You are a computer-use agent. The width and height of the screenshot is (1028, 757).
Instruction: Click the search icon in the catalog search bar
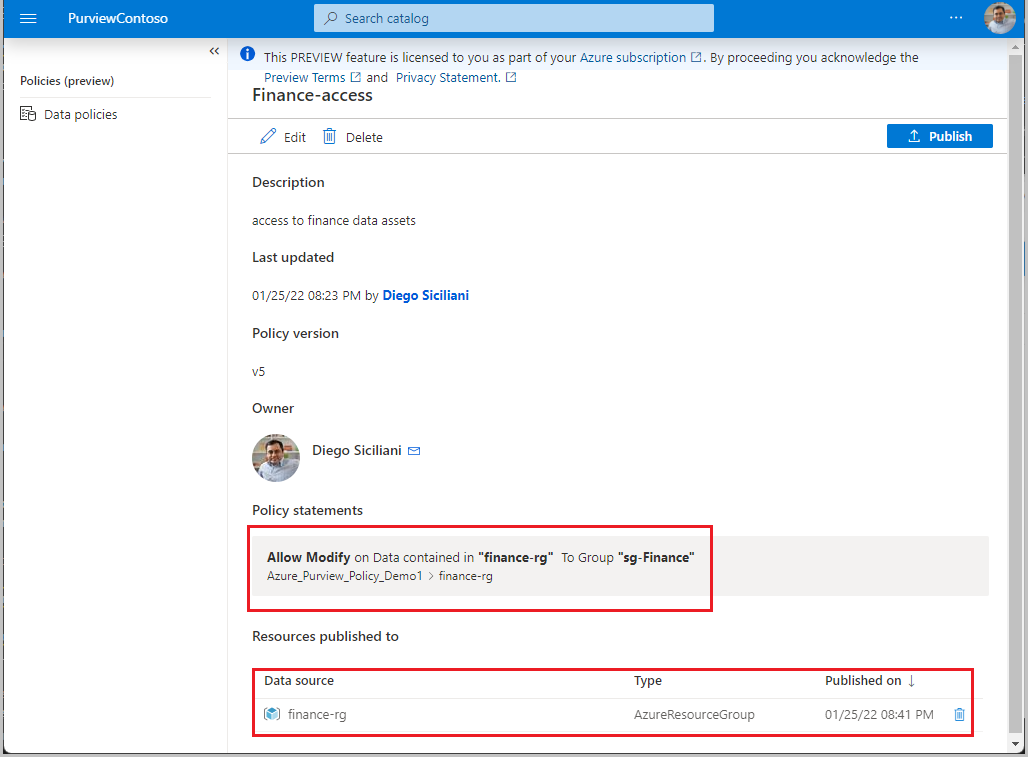(x=329, y=17)
